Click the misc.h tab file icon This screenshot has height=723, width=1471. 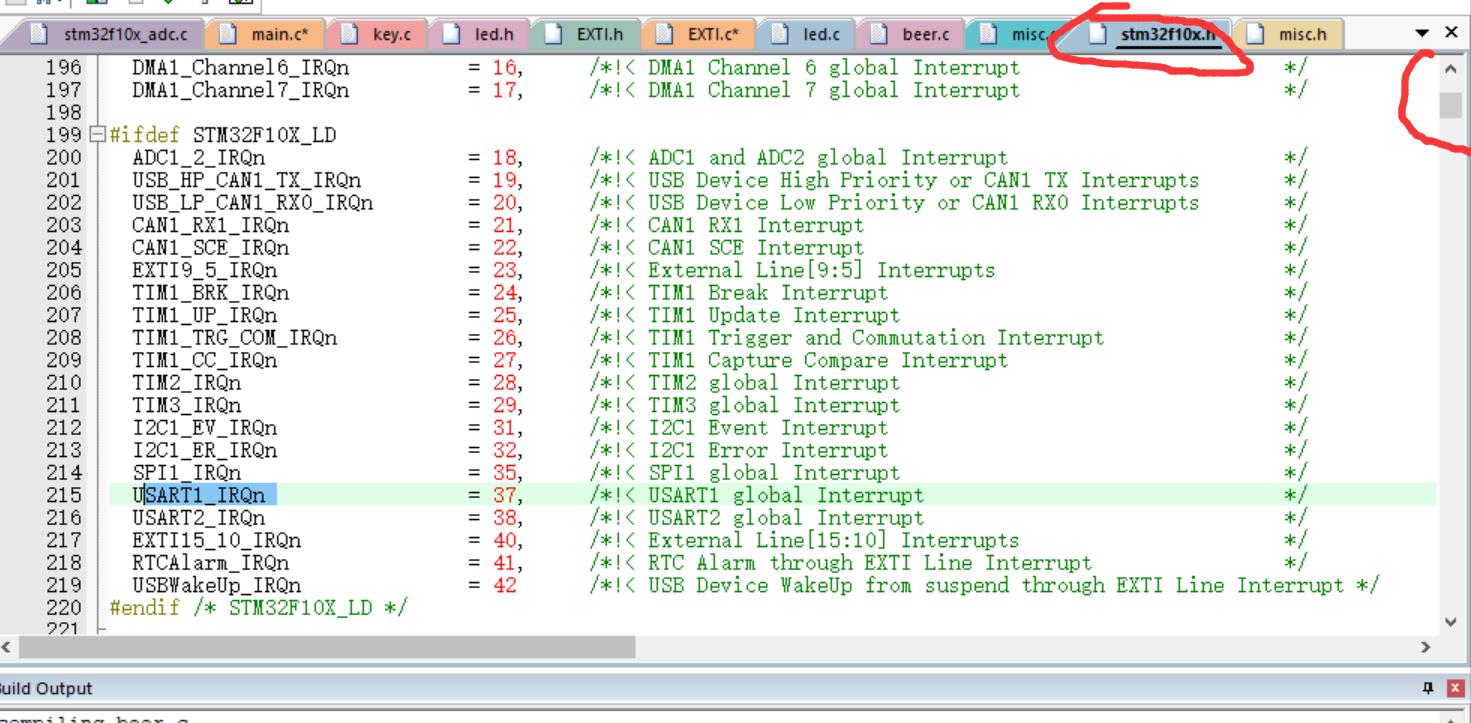[1258, 35]
